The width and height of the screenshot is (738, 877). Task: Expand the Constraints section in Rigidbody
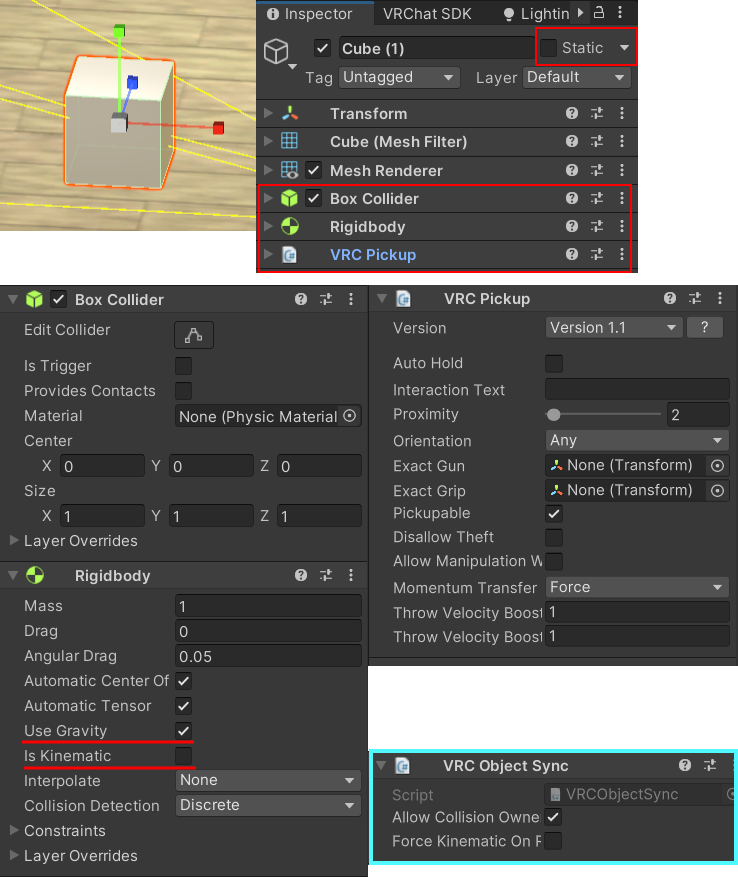tap(14, 830)
